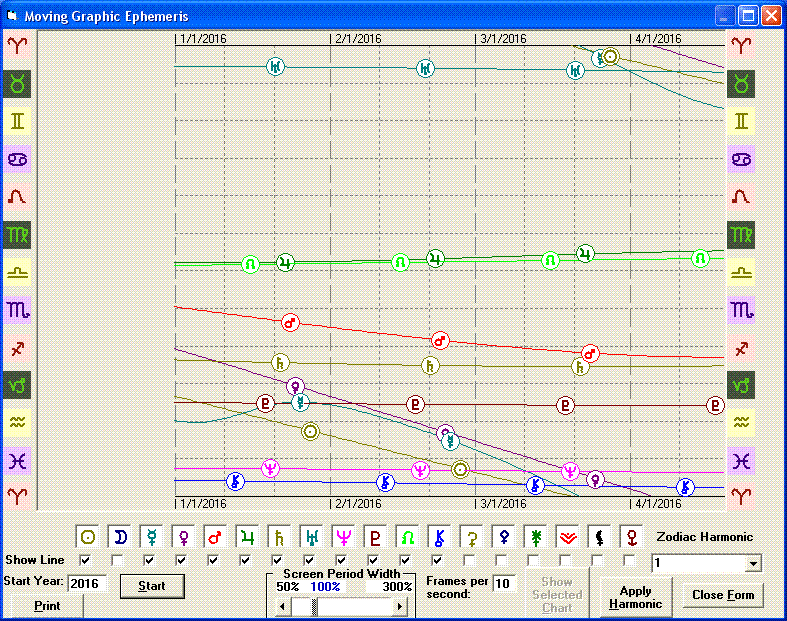
Task: Click right arrow of Screen Period Width scrollbar
Action: pyautogui.click(x=400, y=607)
